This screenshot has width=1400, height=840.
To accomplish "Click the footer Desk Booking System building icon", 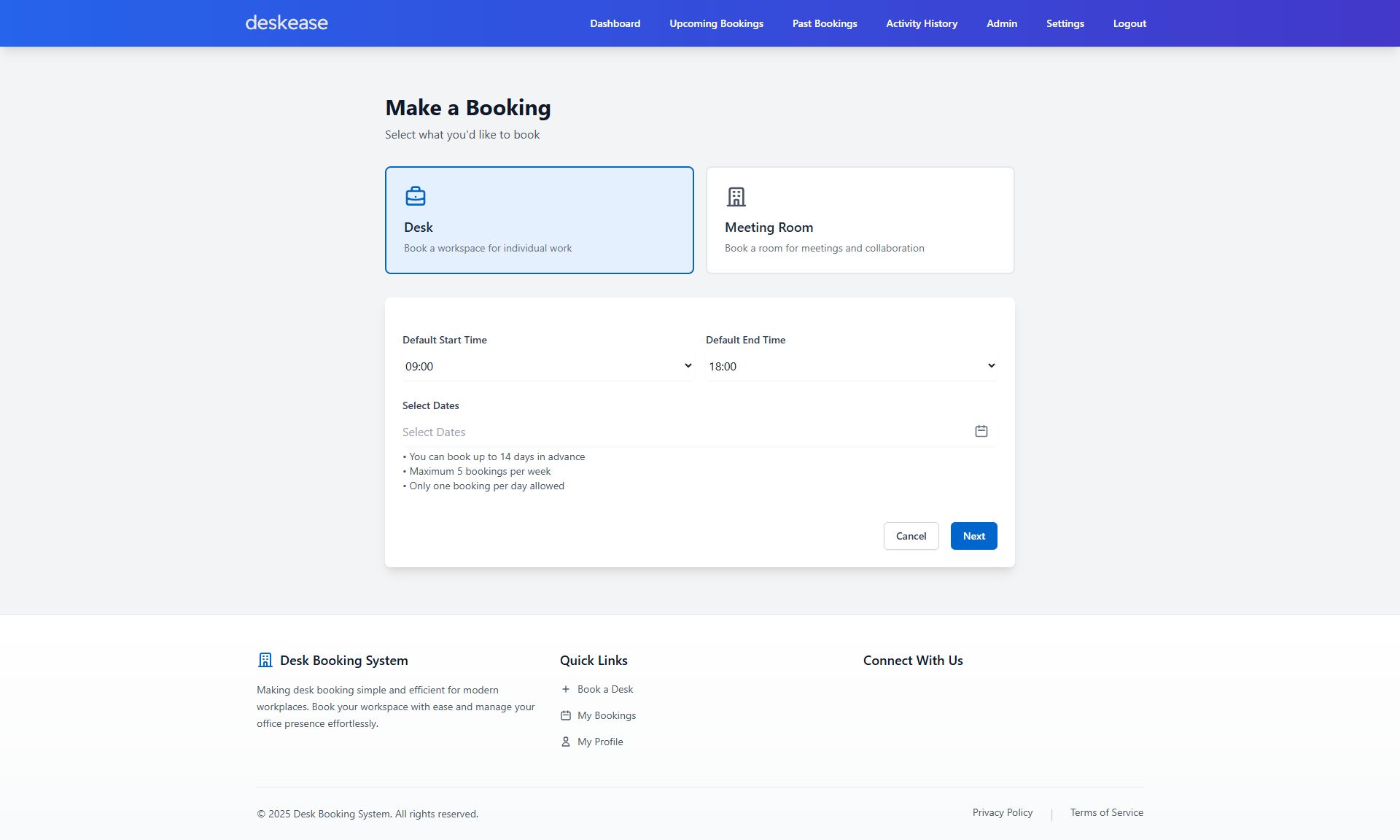I will pyautogui.click(x=265, y=660).
